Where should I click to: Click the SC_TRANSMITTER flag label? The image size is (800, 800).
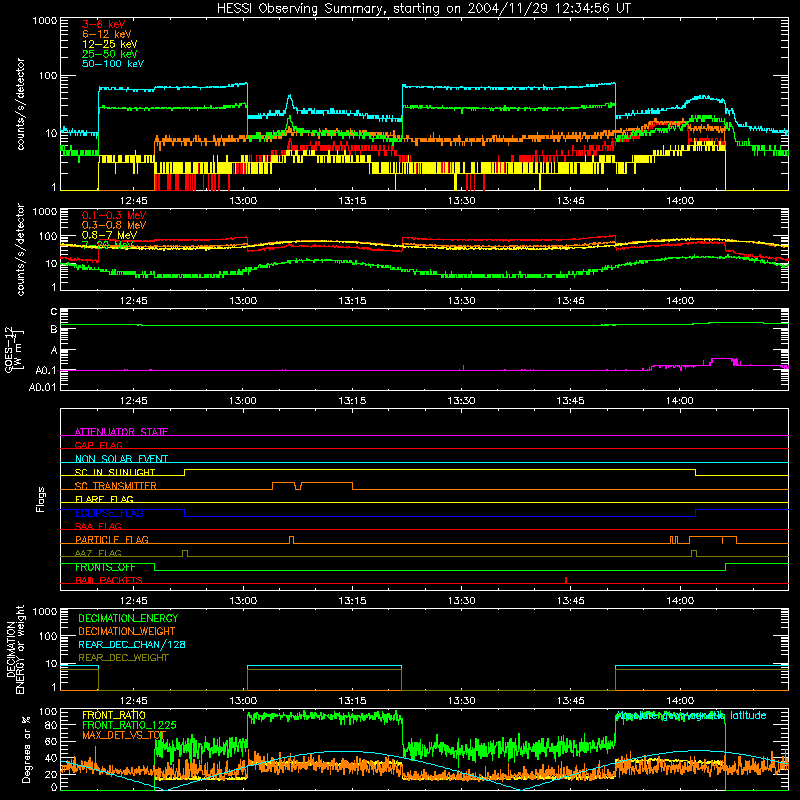pyautogui.click(x=116, y=485)
